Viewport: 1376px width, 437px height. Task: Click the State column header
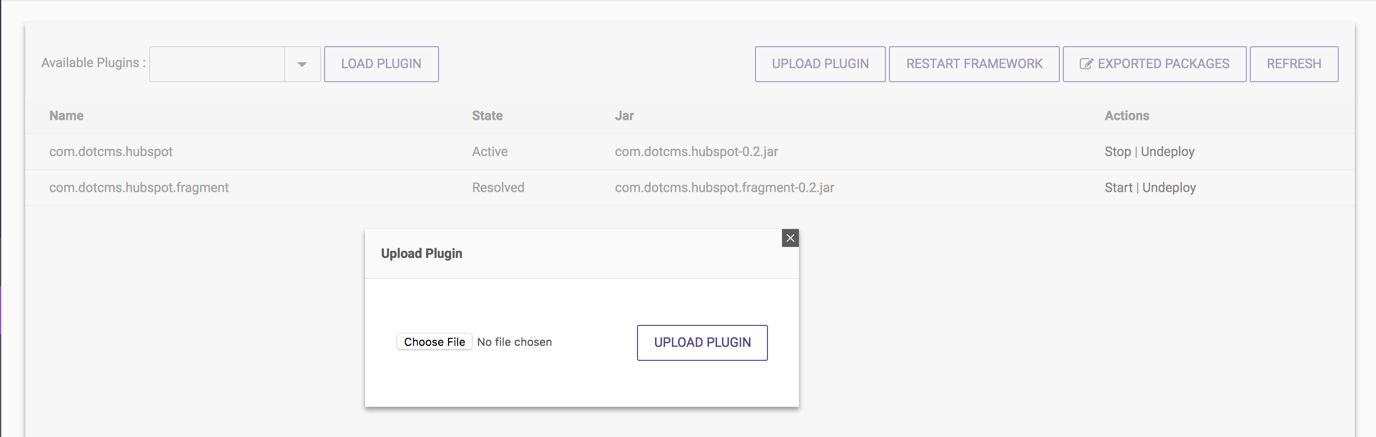[487, 116]
